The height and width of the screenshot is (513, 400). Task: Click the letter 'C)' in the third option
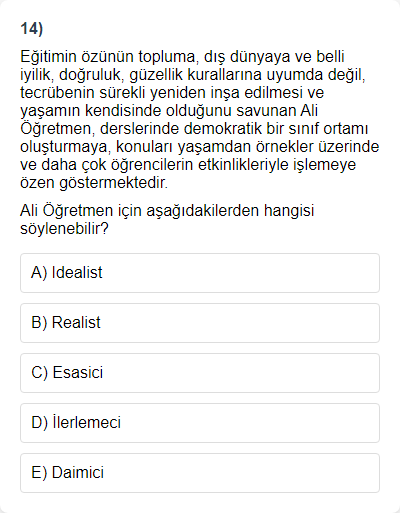40,373
